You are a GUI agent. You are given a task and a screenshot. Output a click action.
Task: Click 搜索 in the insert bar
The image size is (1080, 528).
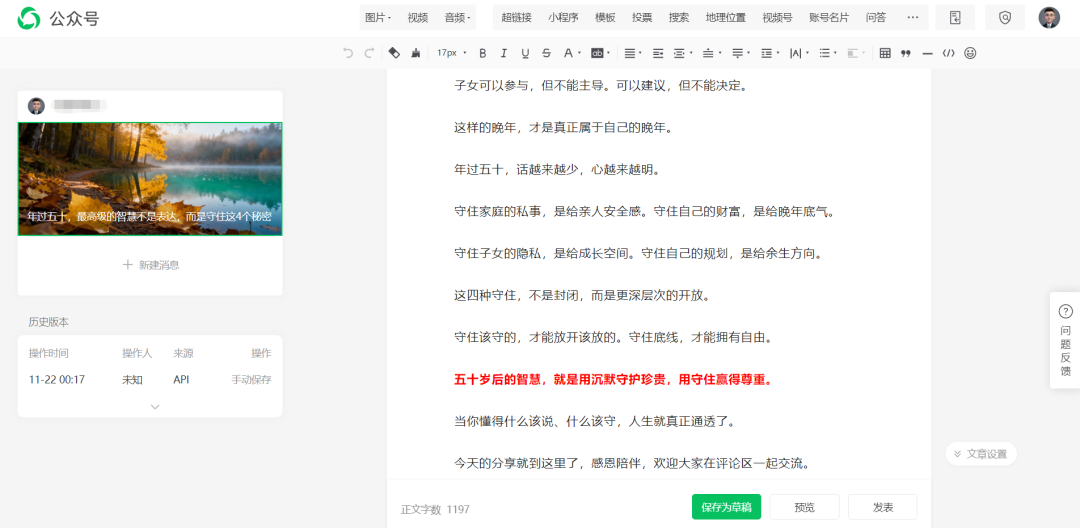pyautogui.click(x=678, y=18)
